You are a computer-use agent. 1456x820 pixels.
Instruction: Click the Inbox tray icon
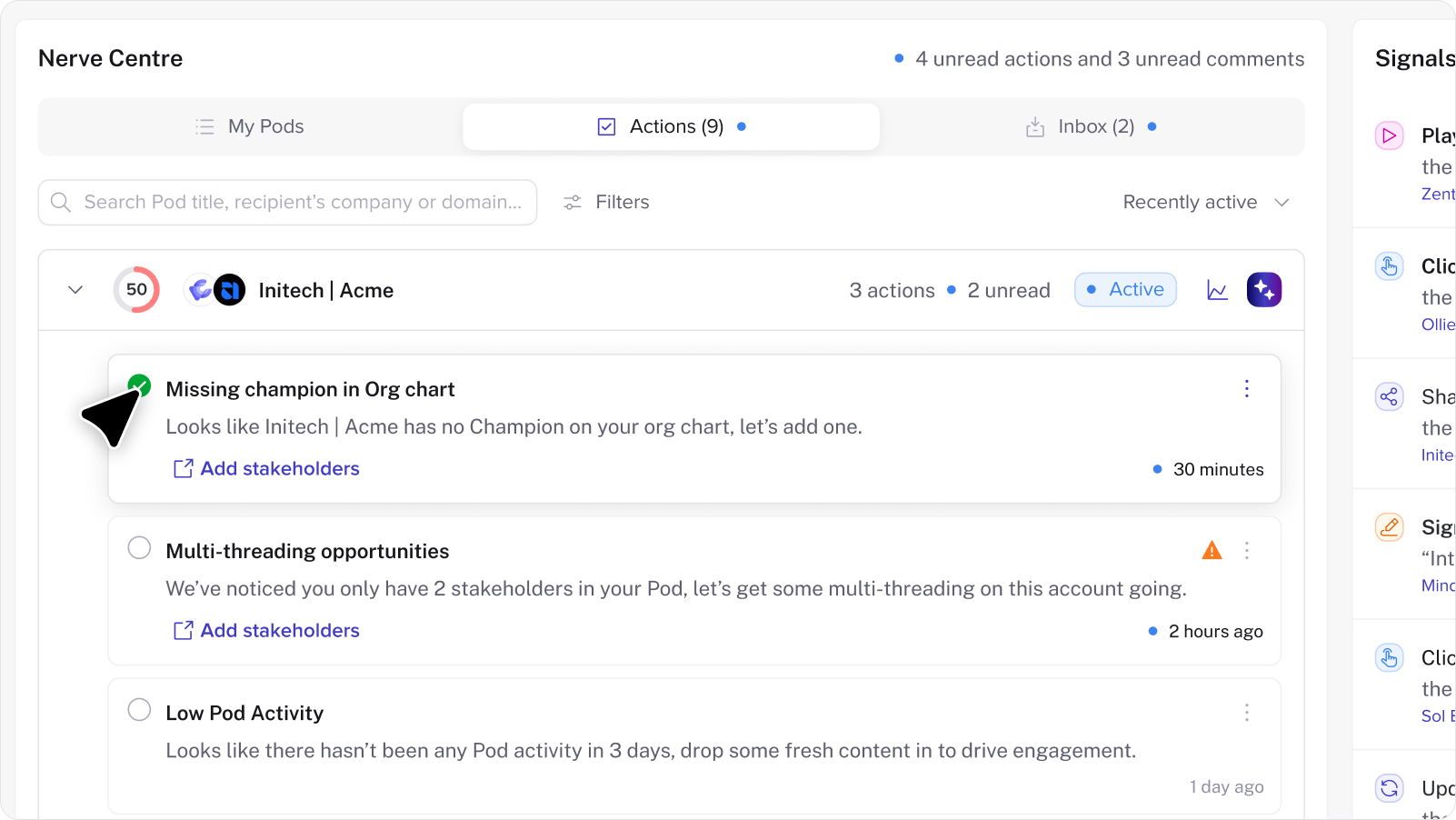(1034, 126)
